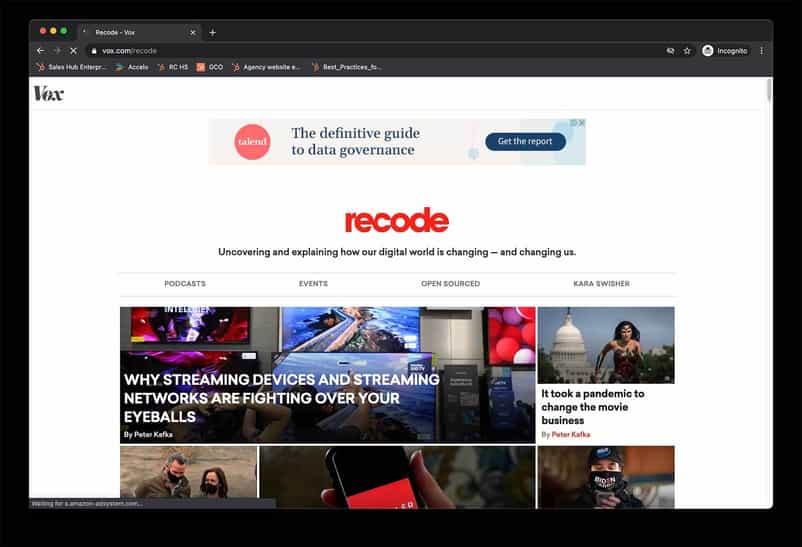Open the Incognito profile indicator
802x547 pixels.
725,51
